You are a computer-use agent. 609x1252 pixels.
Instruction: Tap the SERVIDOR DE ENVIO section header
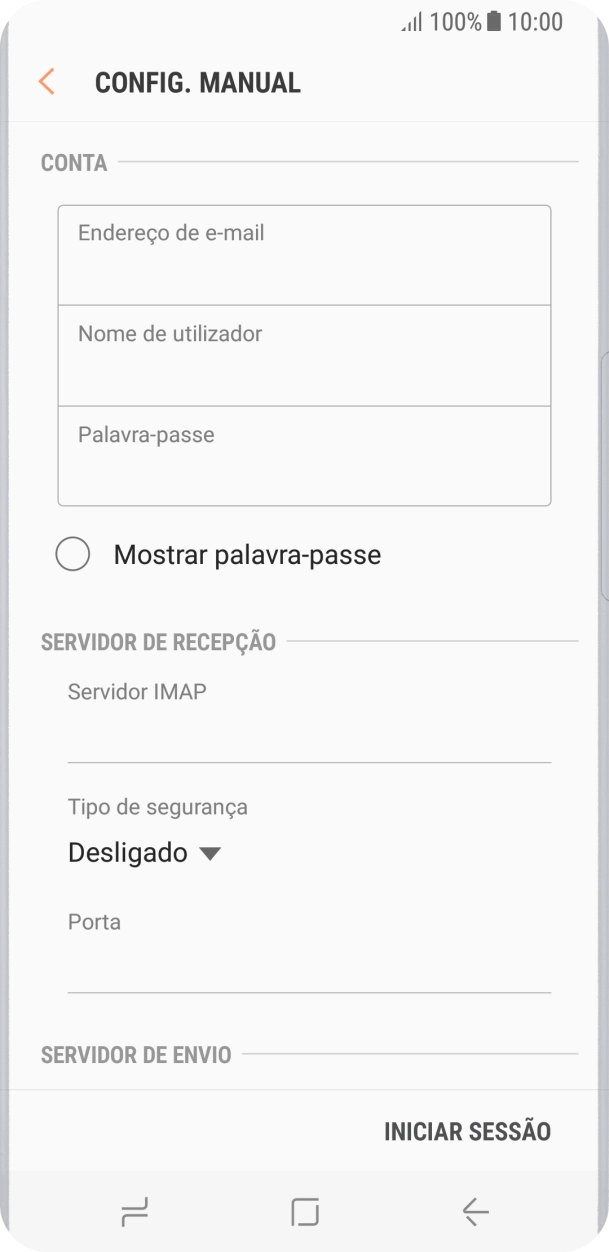pyautogui.click(x=136, y=1055)
